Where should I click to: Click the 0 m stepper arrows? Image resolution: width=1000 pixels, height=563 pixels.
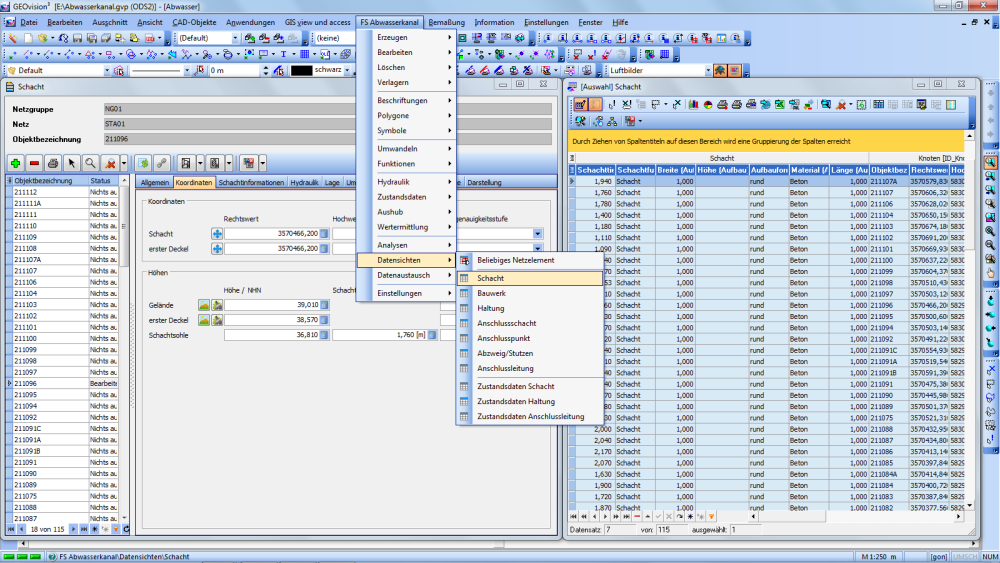pyautogui.click(x=266, y=70)
